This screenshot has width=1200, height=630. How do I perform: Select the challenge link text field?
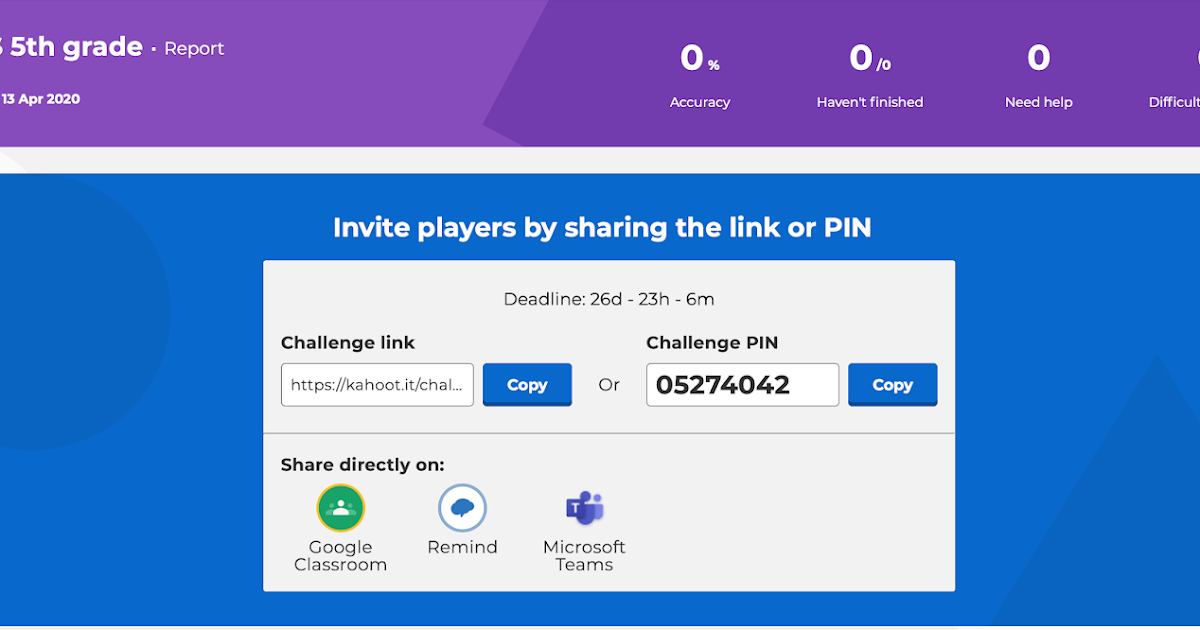[377, 384]
